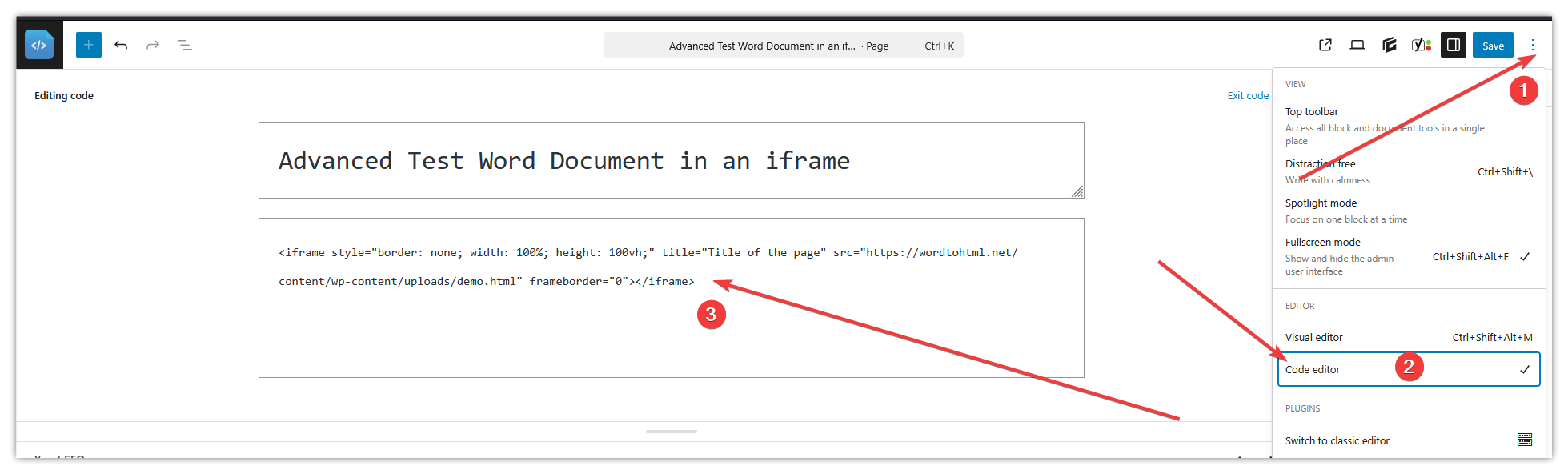Click the Exit code editor link
The width and height of the screenshot is (1568, 474).
click(1248, 96)
